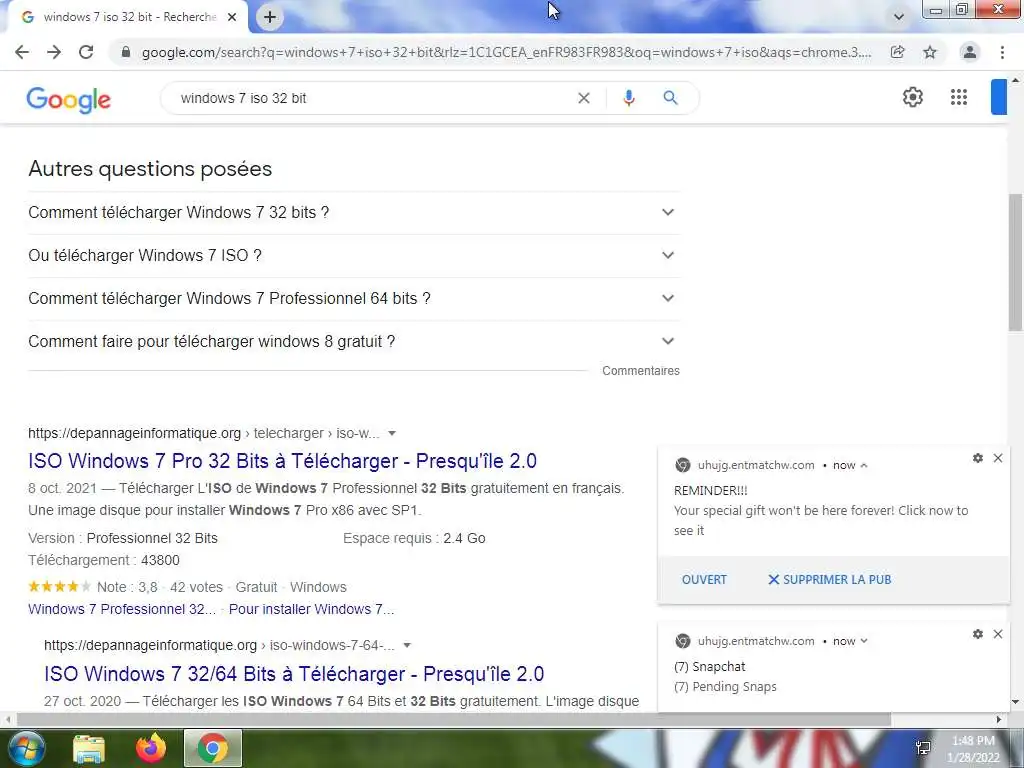The width and height of the screenshot is (1024, 768).
Task: Reload the page with the refresh icon
Action: [86, 52]
